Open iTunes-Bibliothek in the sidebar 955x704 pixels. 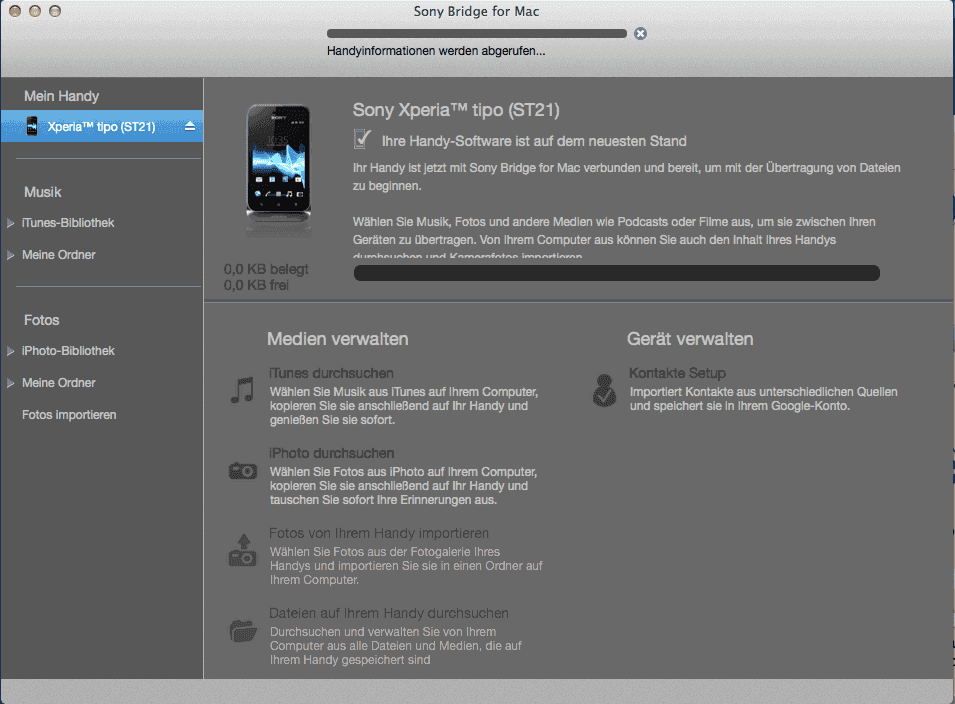(68, 223)
